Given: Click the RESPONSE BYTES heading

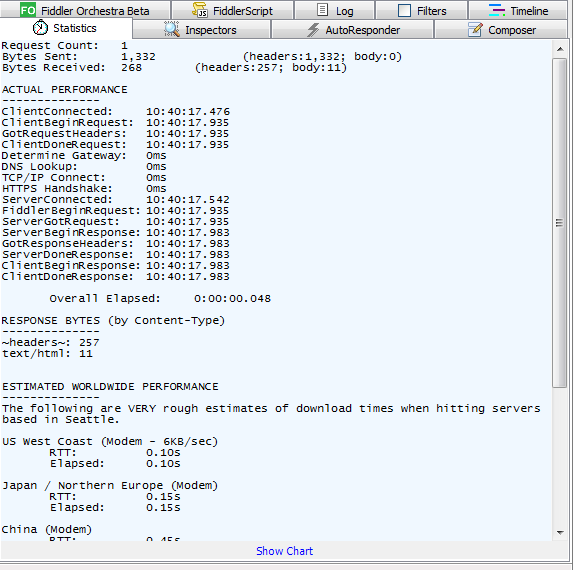Looking at the screenshot, I should point(113,321).
